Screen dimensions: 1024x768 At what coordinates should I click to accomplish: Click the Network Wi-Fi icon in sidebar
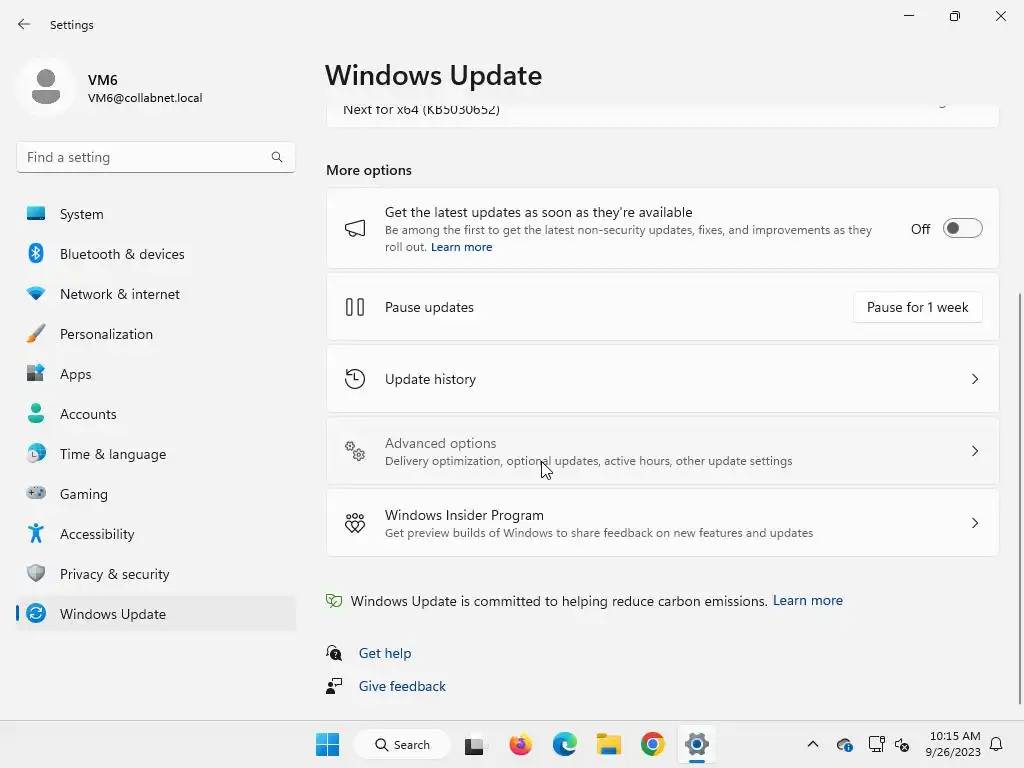coord(36,293)
